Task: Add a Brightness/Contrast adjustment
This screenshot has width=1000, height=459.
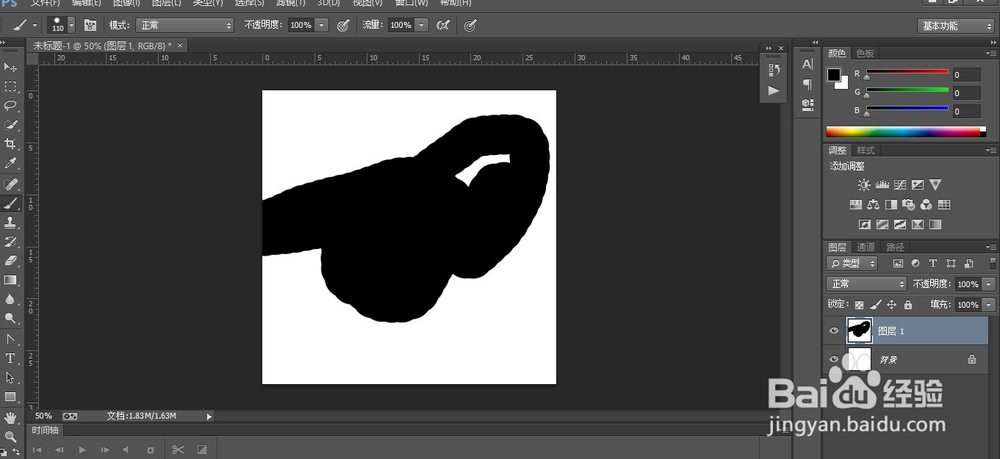Action: click(864, 185)
